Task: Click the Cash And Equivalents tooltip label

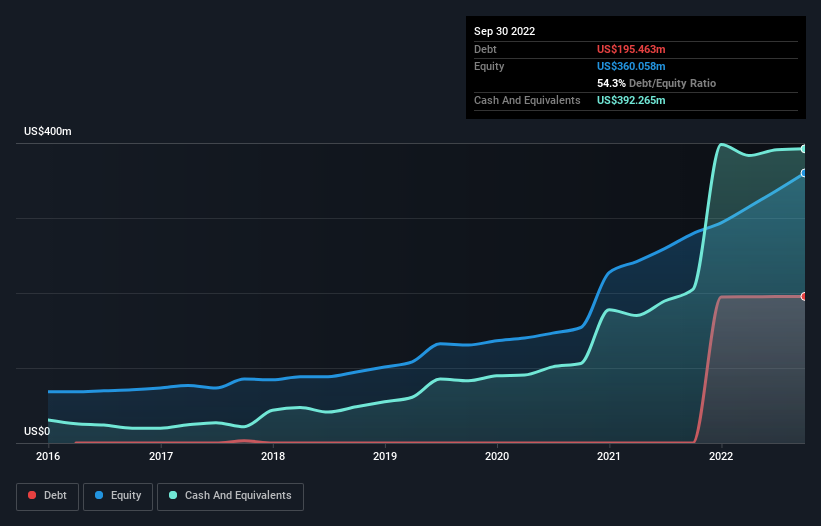Action: click(527, 100)
